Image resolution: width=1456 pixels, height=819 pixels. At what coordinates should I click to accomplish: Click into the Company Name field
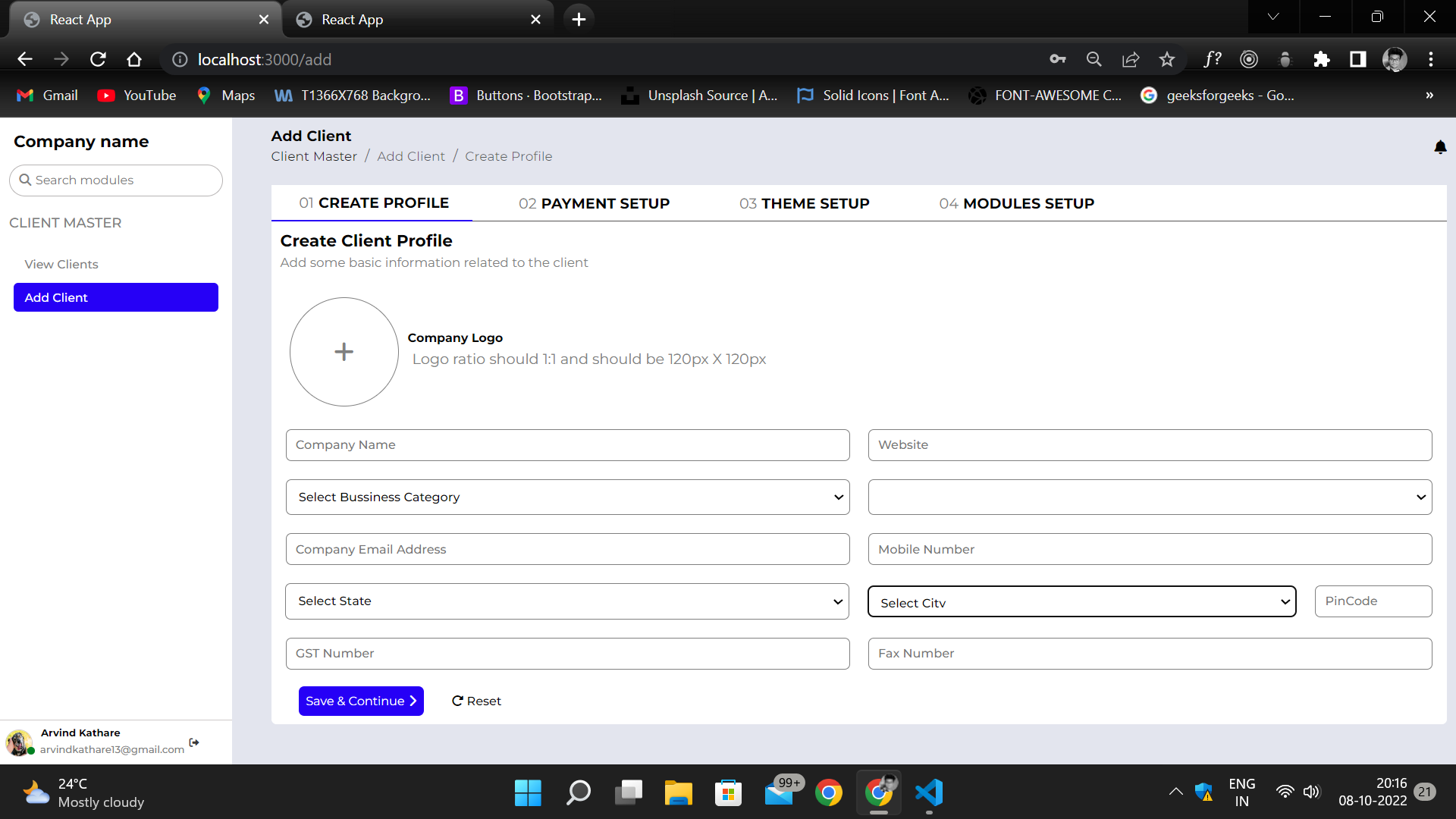click(567, 445)
